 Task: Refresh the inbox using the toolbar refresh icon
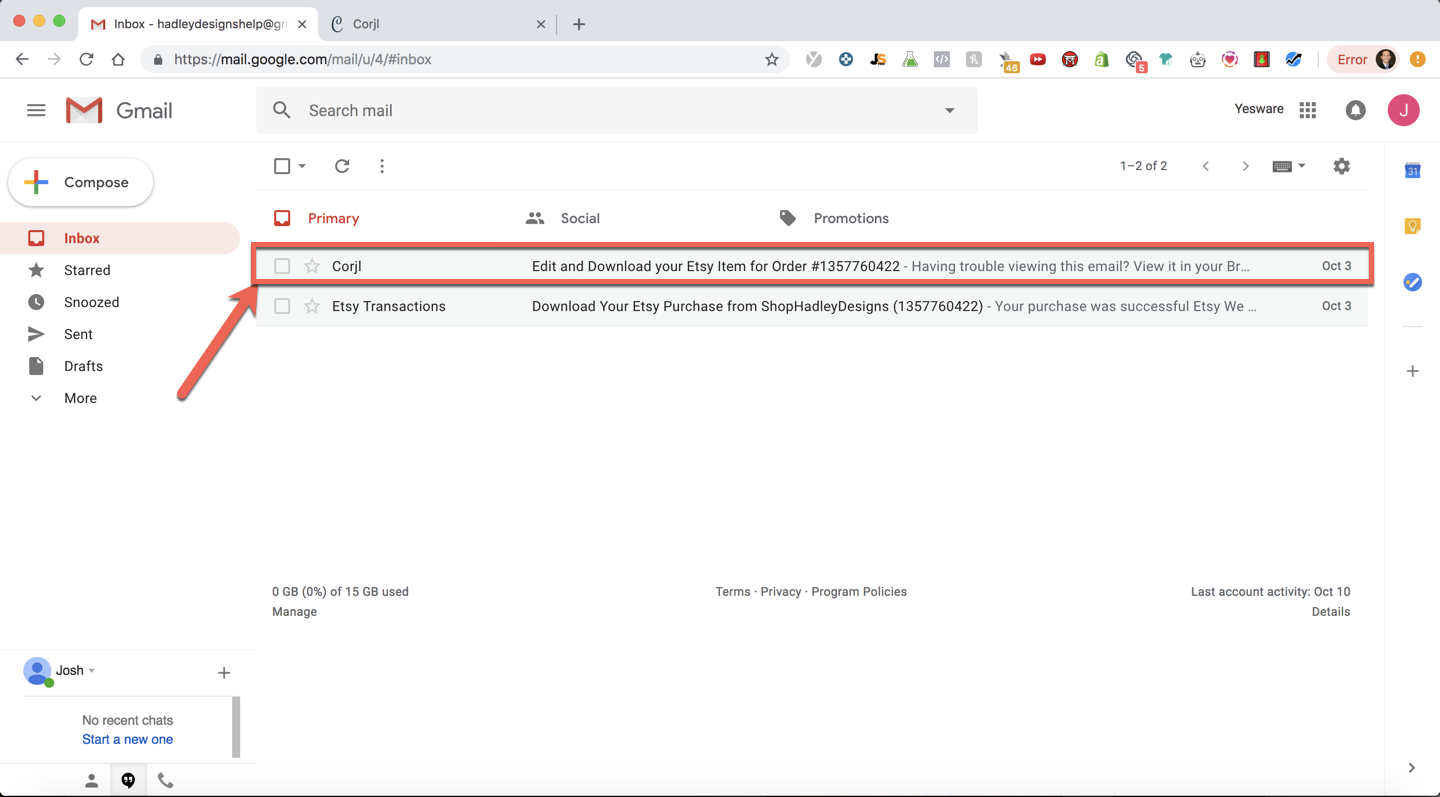[x=342, y=166]
